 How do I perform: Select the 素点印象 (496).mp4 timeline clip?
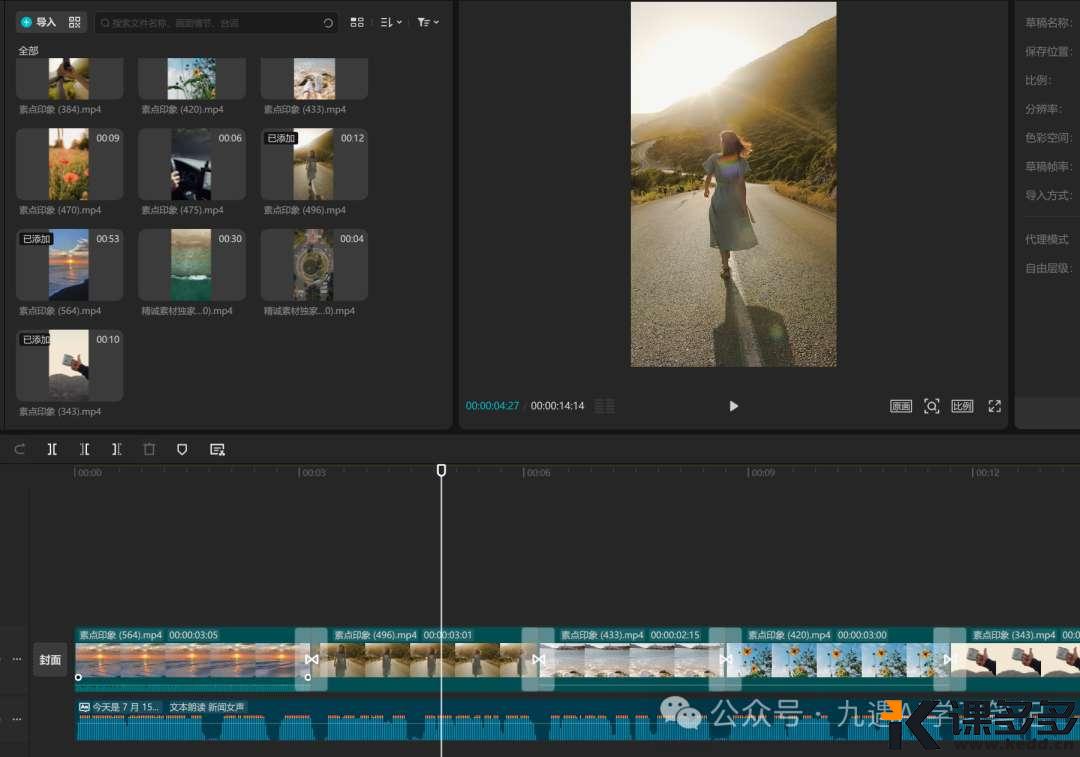(x=425, y=659)
